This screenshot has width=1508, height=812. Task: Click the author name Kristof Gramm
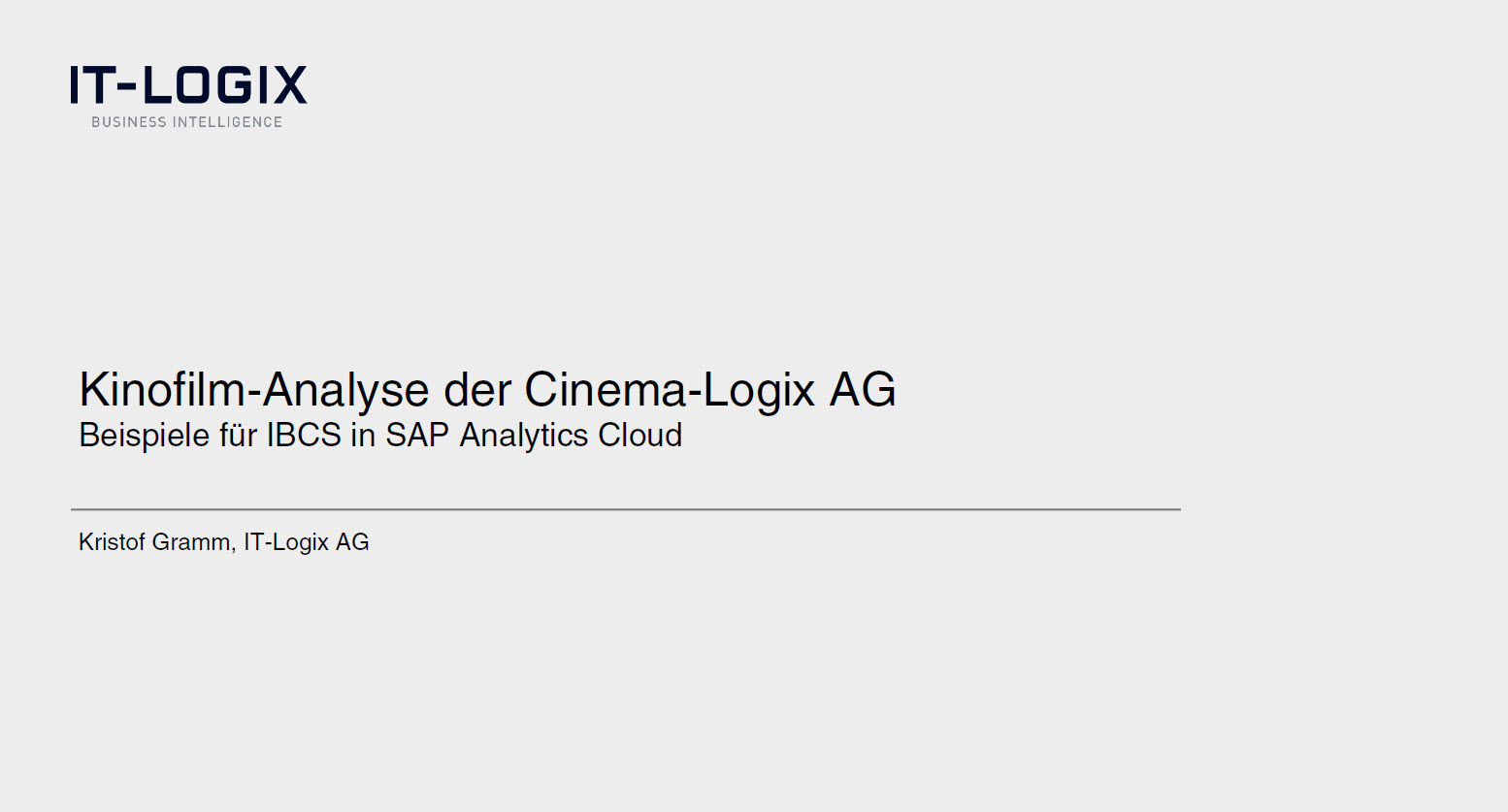[x=155, y=542]
